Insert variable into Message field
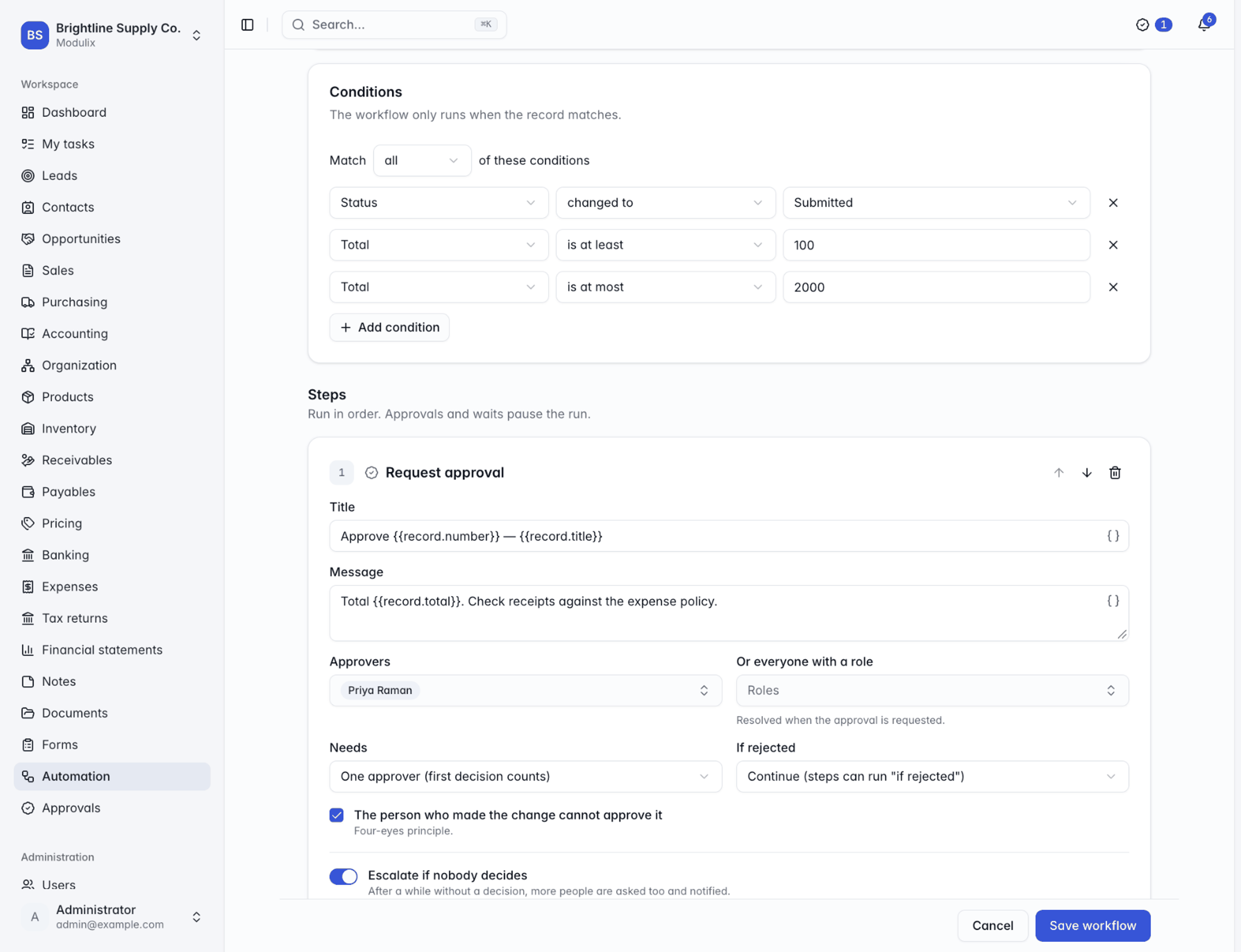 1113,601
